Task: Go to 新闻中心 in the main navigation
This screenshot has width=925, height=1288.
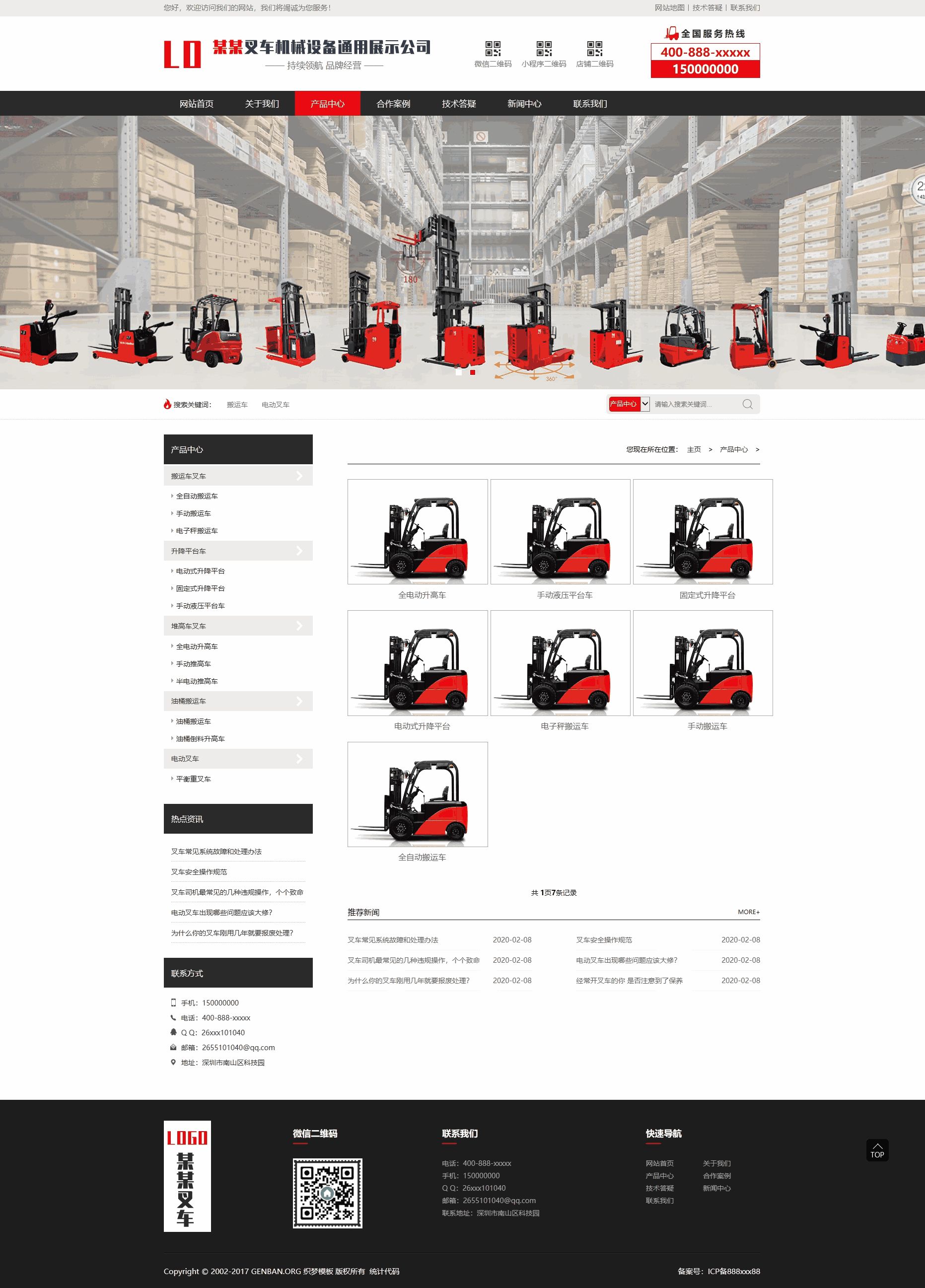Action: pos(524,103)
